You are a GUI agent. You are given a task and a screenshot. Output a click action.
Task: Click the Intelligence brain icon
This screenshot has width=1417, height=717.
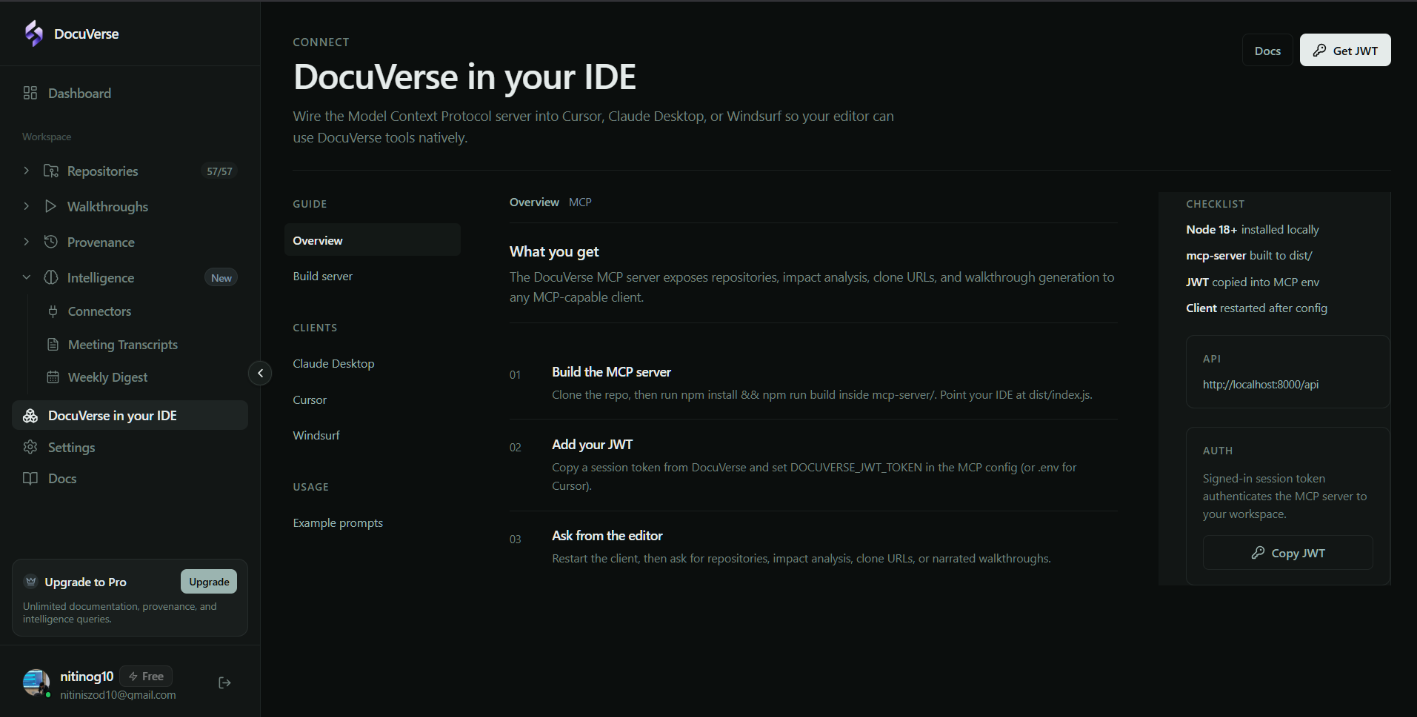click(51, 278)
